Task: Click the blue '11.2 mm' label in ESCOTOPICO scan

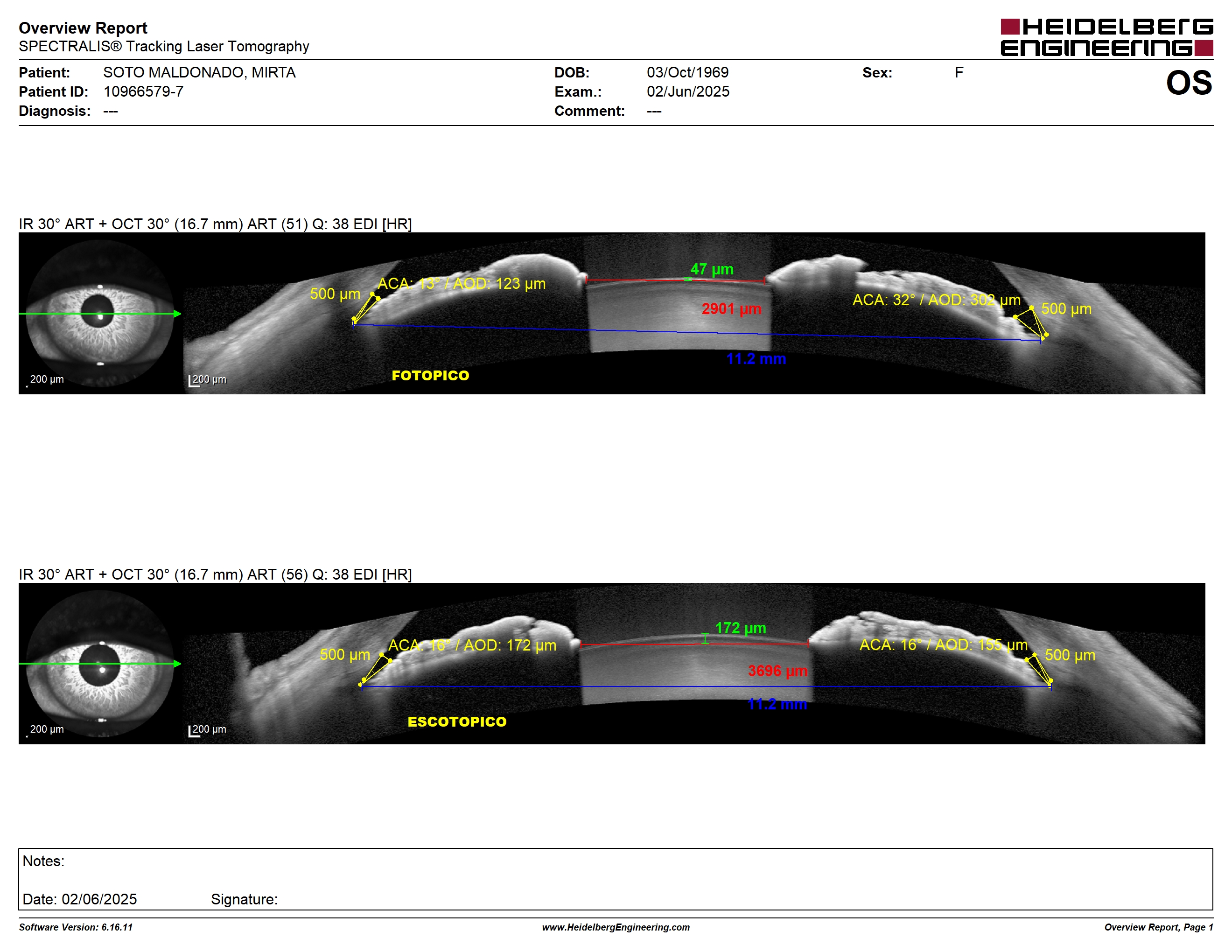Action: pyautogui.click(x=777, y=704)
